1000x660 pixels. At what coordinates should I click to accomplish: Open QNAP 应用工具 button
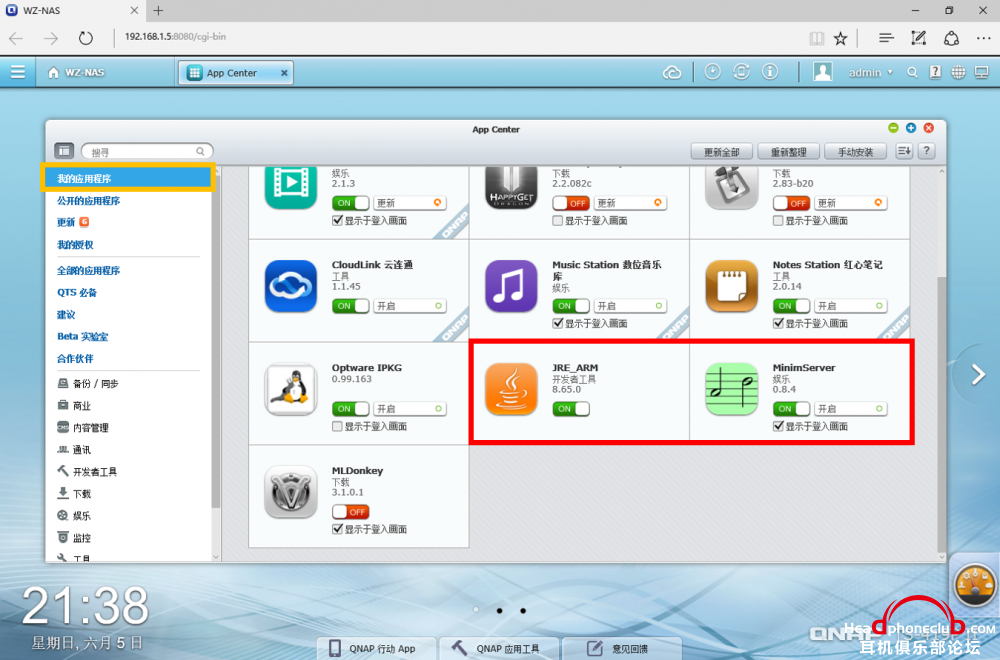tap(499, 648)
